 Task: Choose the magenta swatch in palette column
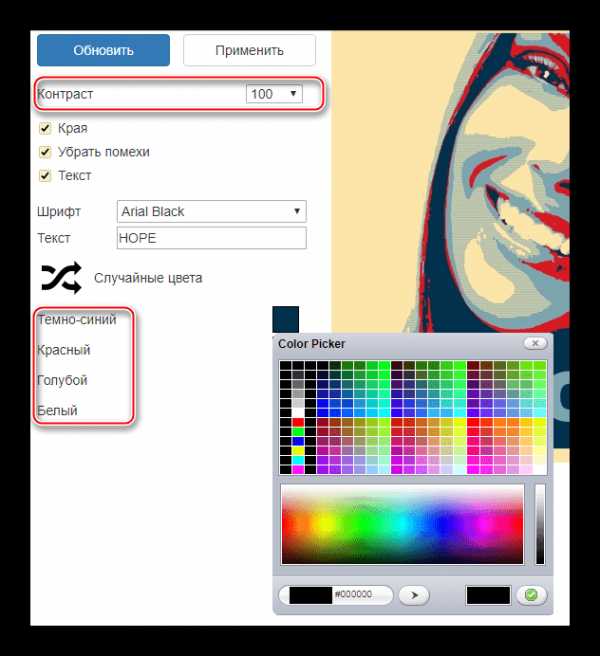click(x=298, y=468)
